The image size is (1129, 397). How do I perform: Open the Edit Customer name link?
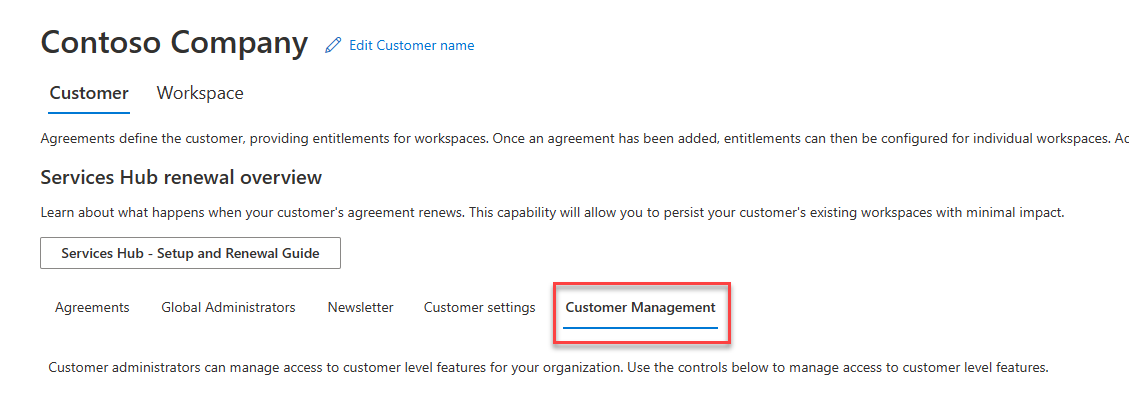411,45
